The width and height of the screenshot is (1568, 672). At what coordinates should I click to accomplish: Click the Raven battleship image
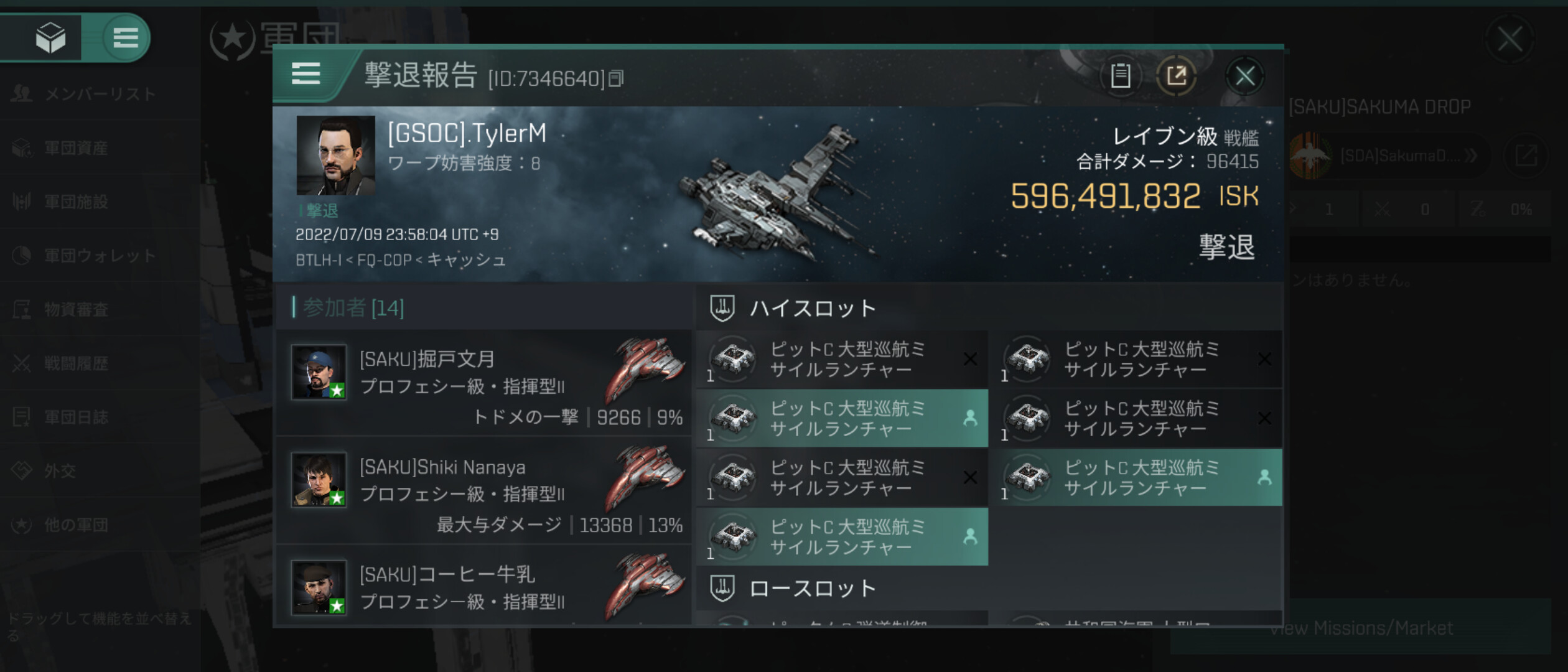[x=778, y=193]
